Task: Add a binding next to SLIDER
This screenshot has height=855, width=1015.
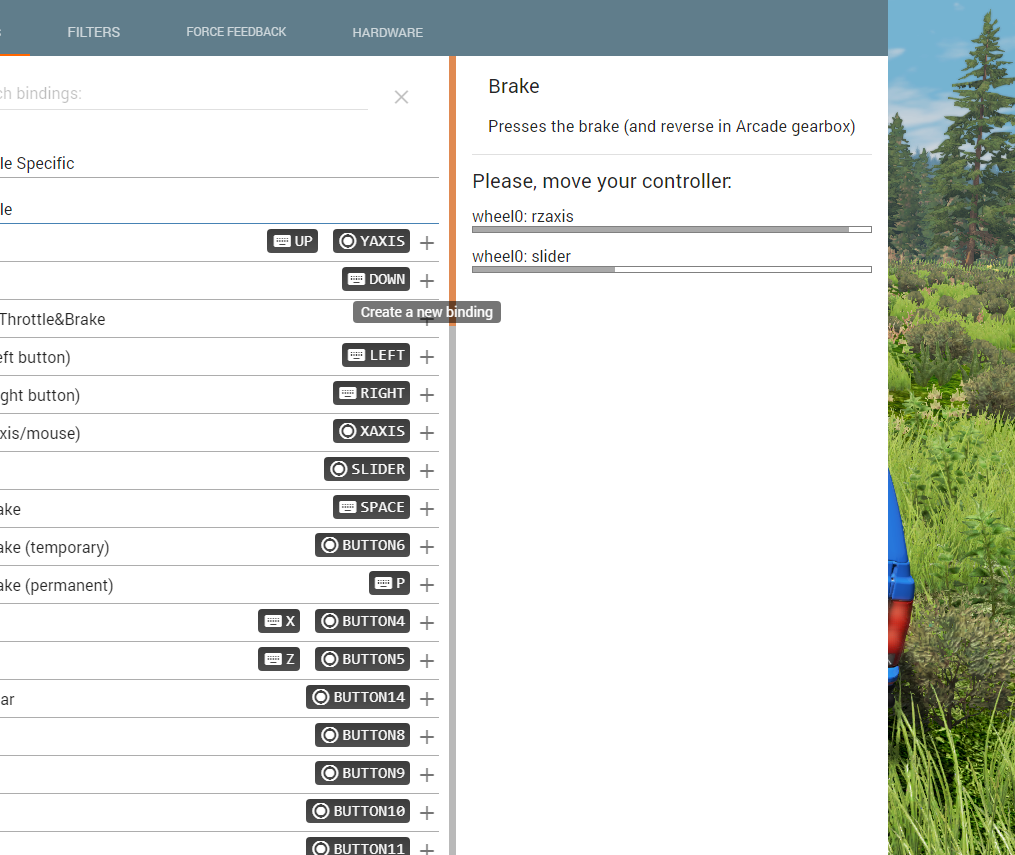Action: coord(427,471)
